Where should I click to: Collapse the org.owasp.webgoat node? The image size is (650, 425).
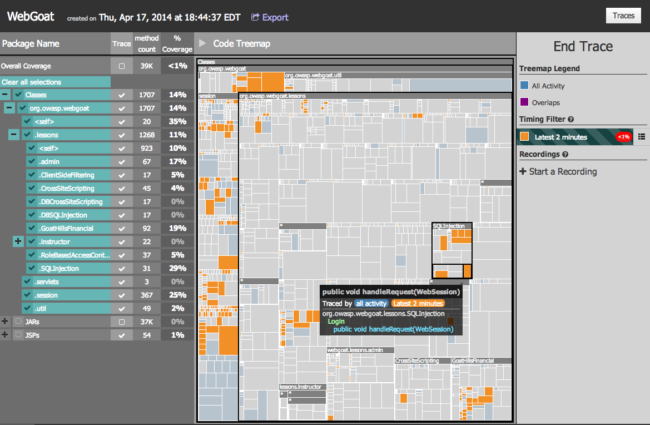click(x=10, y=108)
